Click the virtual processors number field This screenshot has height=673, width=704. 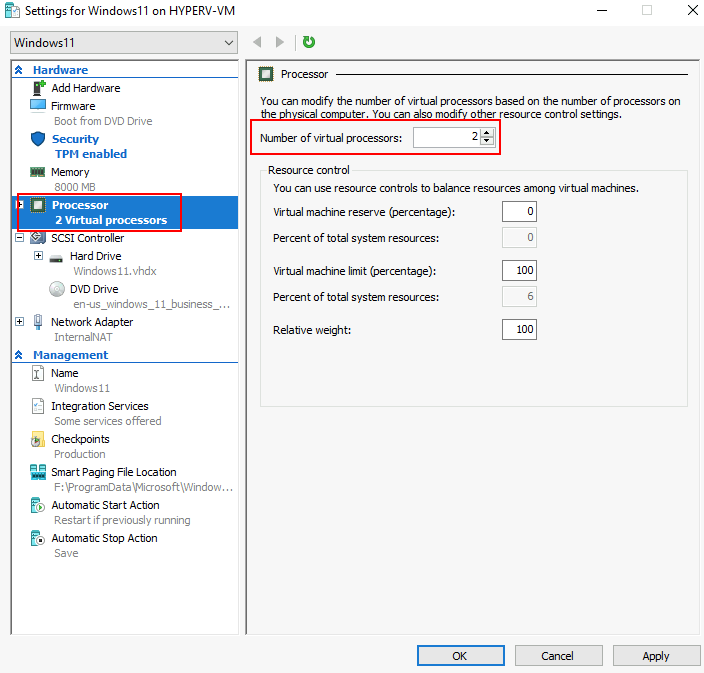pos(447,137)
